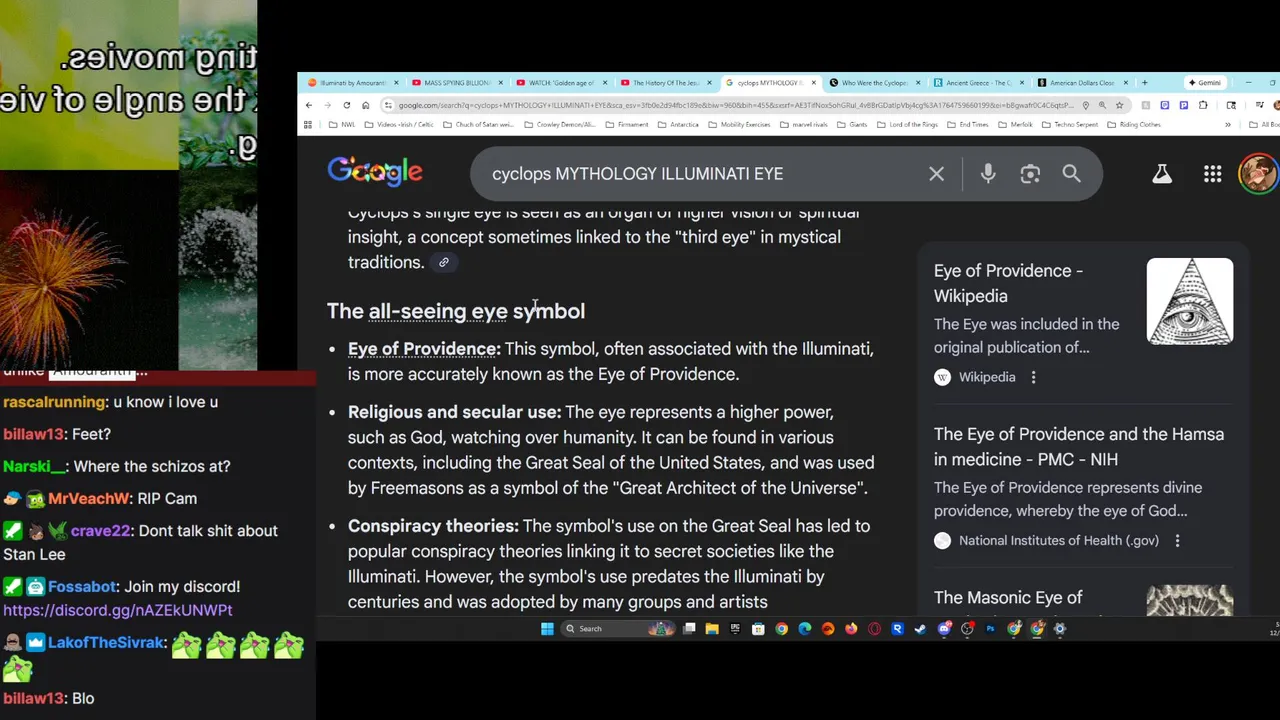This screenshot has height=720, width=1280.
Task: Open 'The Eye of Providence and the Hamsa' result
Action: point(1079,447)
